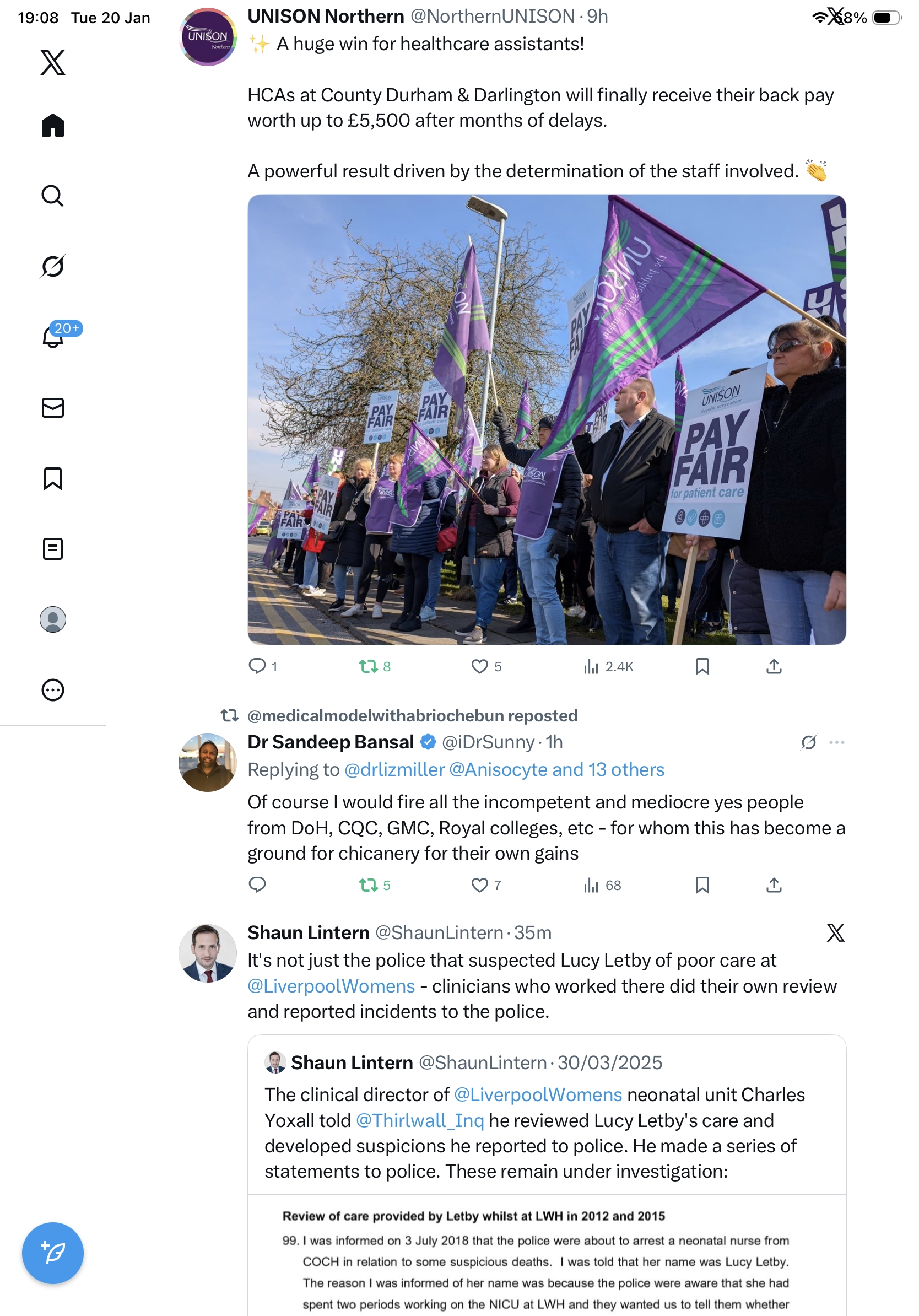Undo repost on UNISON Northern post
The image size is (919, 1316).
tap(375, 666)
